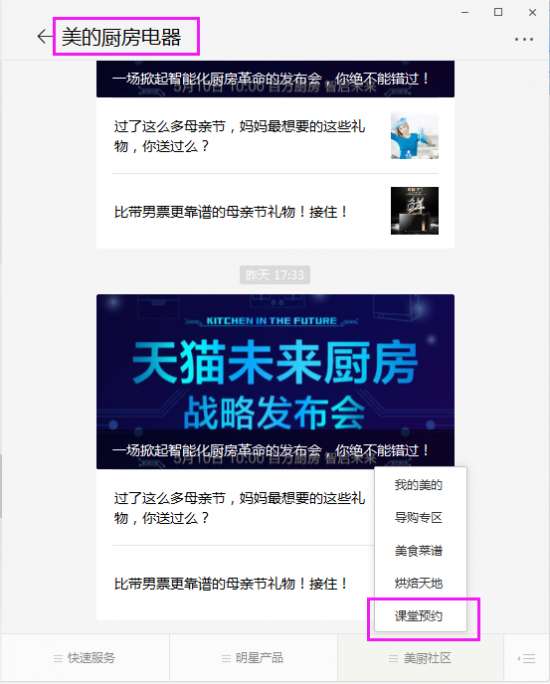Go back using the left arrow icon
This screenshot has height=684, width=550.
[44, 37]
